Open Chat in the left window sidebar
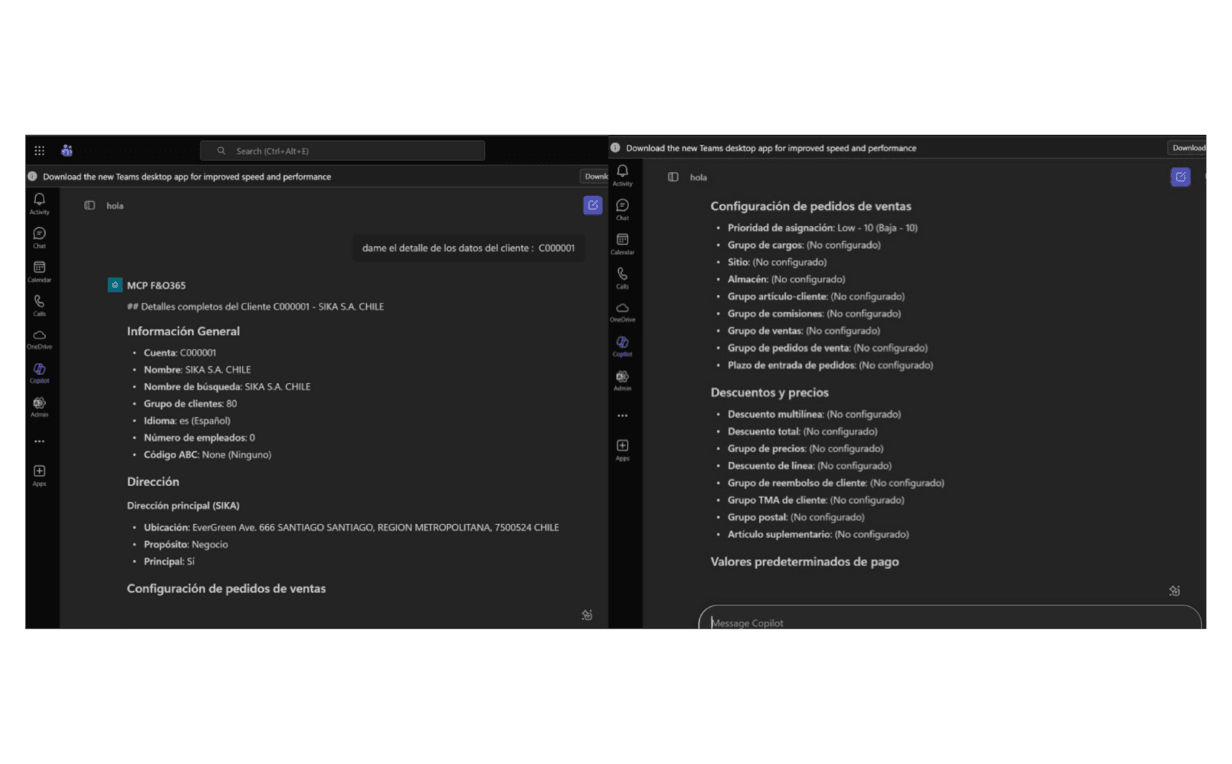Image resolution: width=1232 pixels, height=764 pixels. click(39, 237)
